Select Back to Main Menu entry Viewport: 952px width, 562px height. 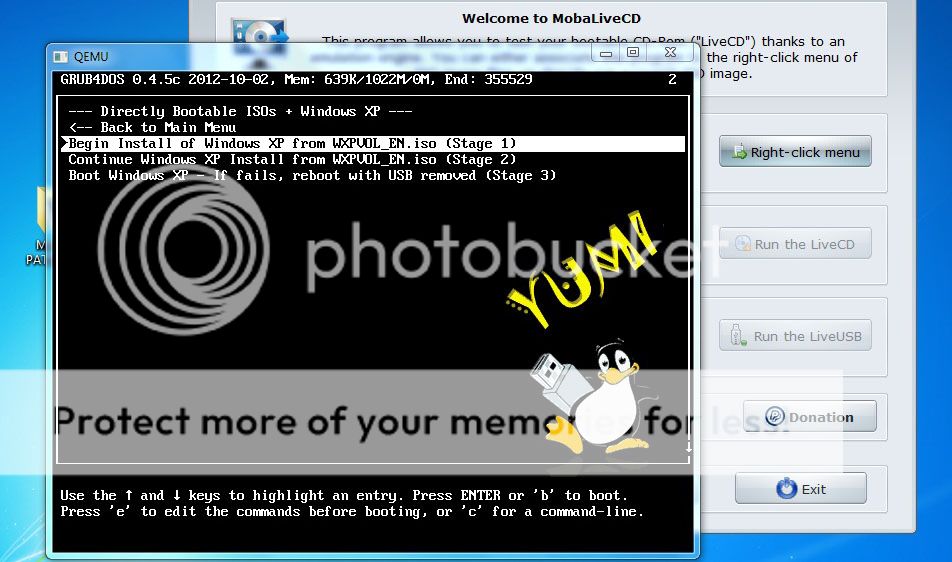[x=152, y=128]
